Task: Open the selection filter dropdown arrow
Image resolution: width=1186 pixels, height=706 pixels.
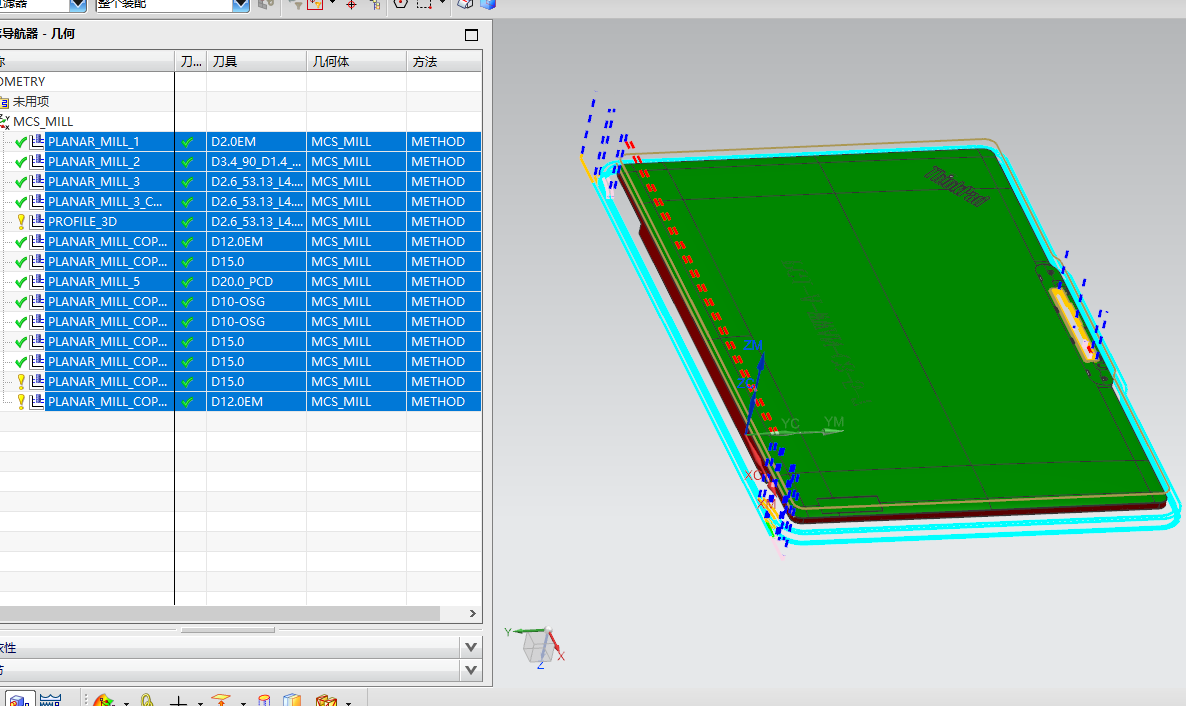Action: 78,5
